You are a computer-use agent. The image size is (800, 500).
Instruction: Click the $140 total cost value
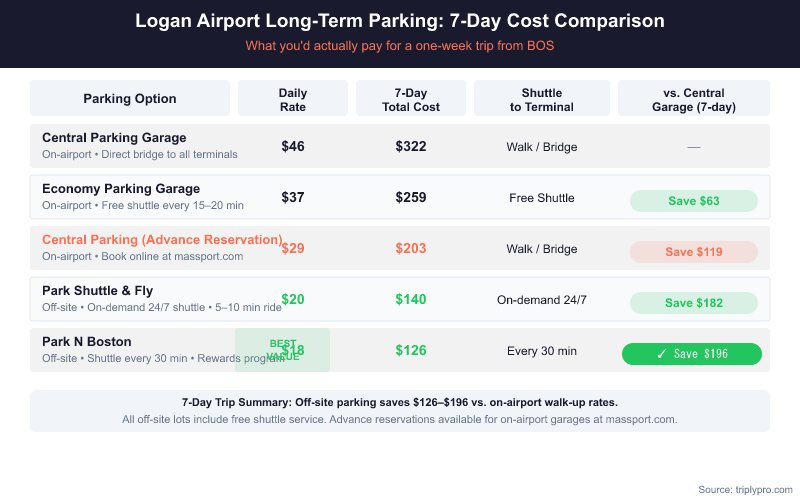[x=411, y=300]
